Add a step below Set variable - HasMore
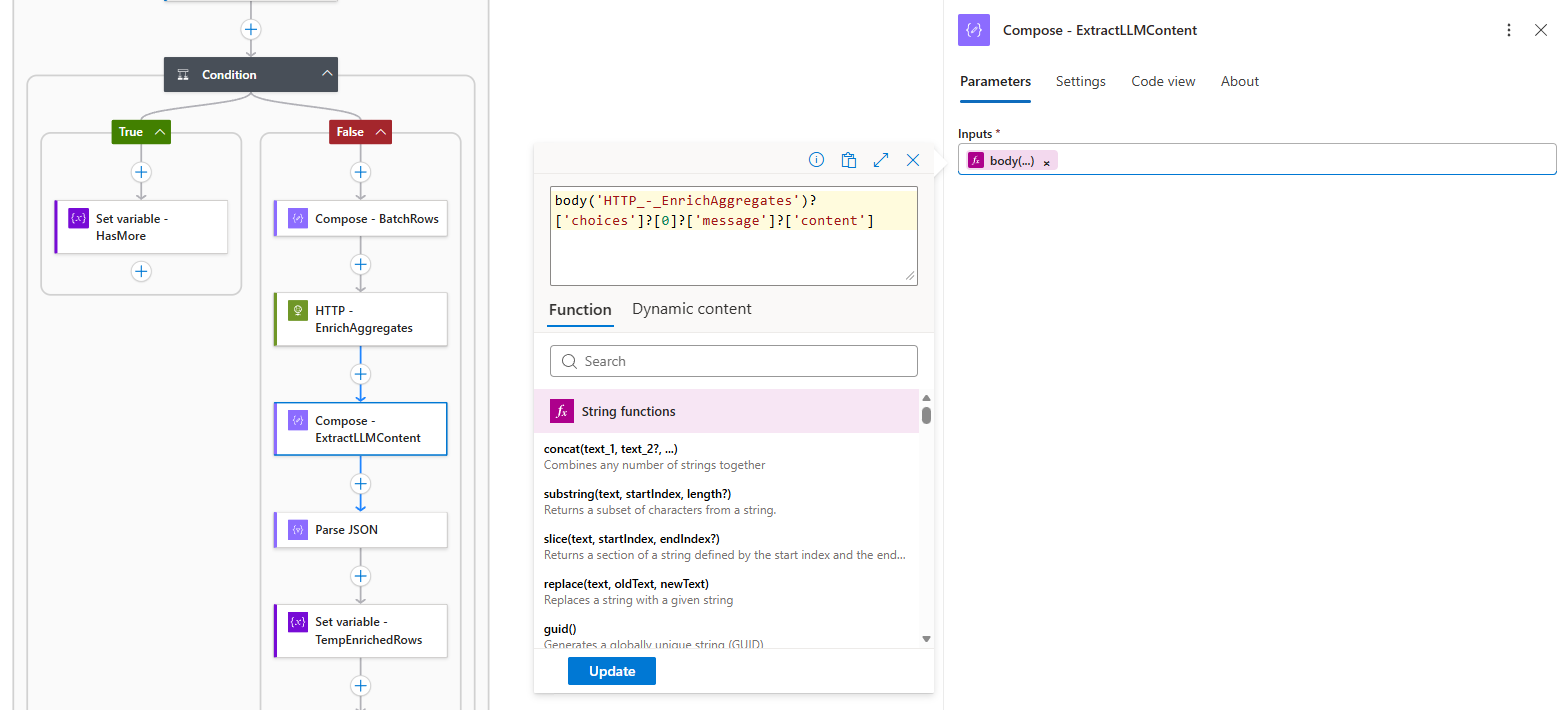Image resolution: width=1559 pixels, height=710 pixels. (141, 272)
